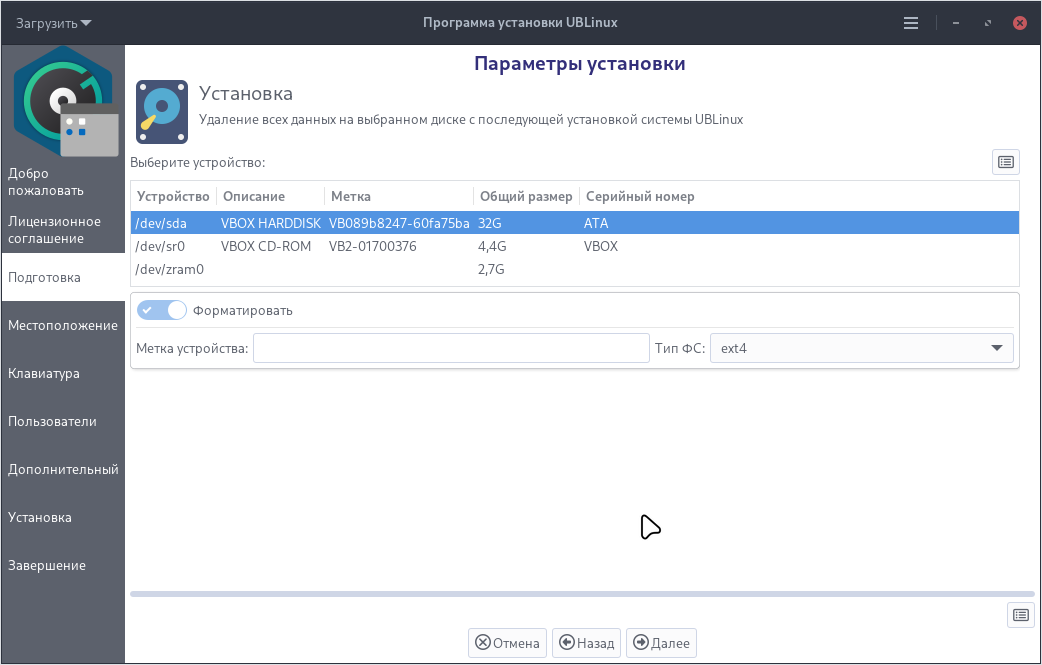Sort by the Общий размер column header
1042x665 pixels.
(525, 196)
